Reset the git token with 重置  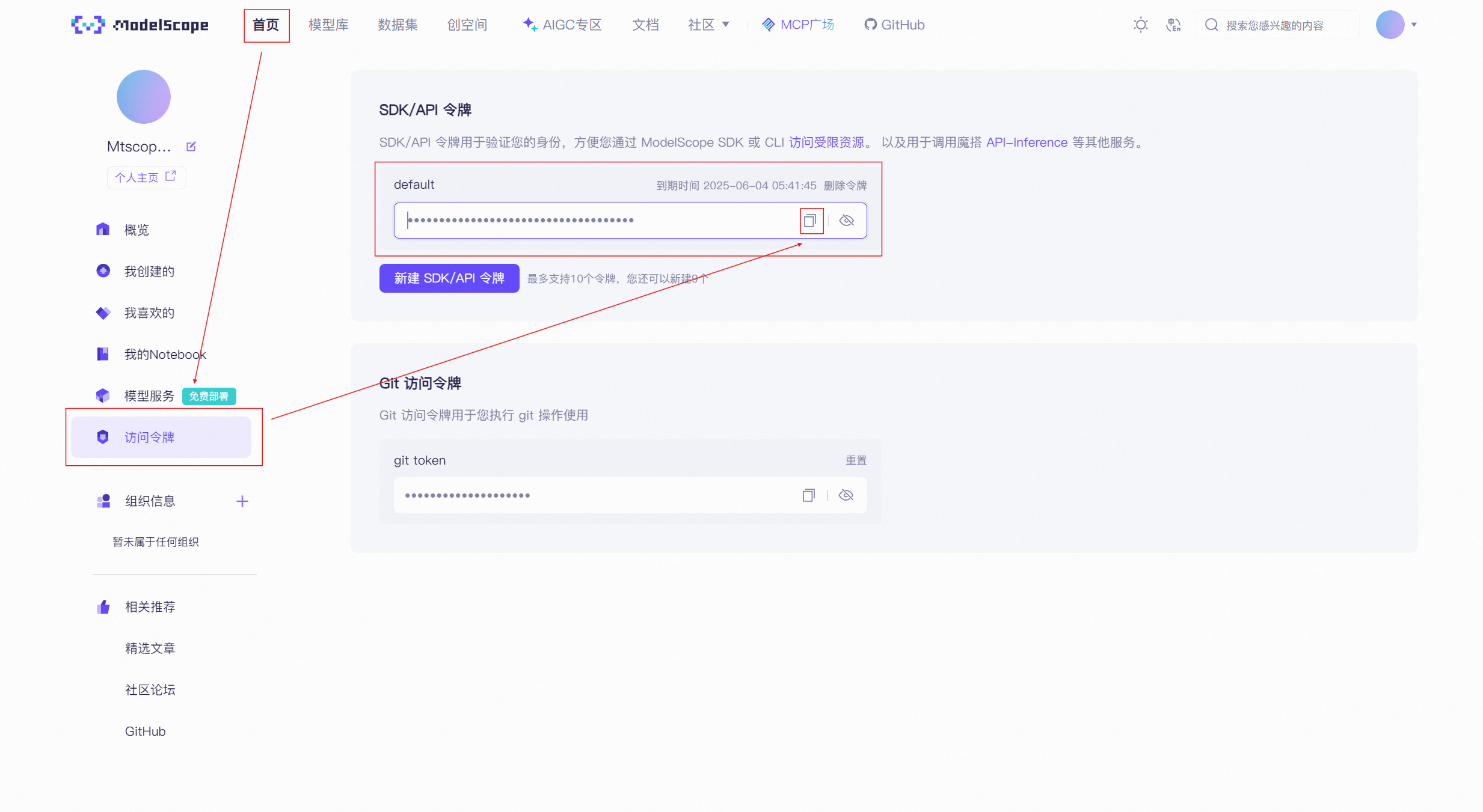[856, 460]
